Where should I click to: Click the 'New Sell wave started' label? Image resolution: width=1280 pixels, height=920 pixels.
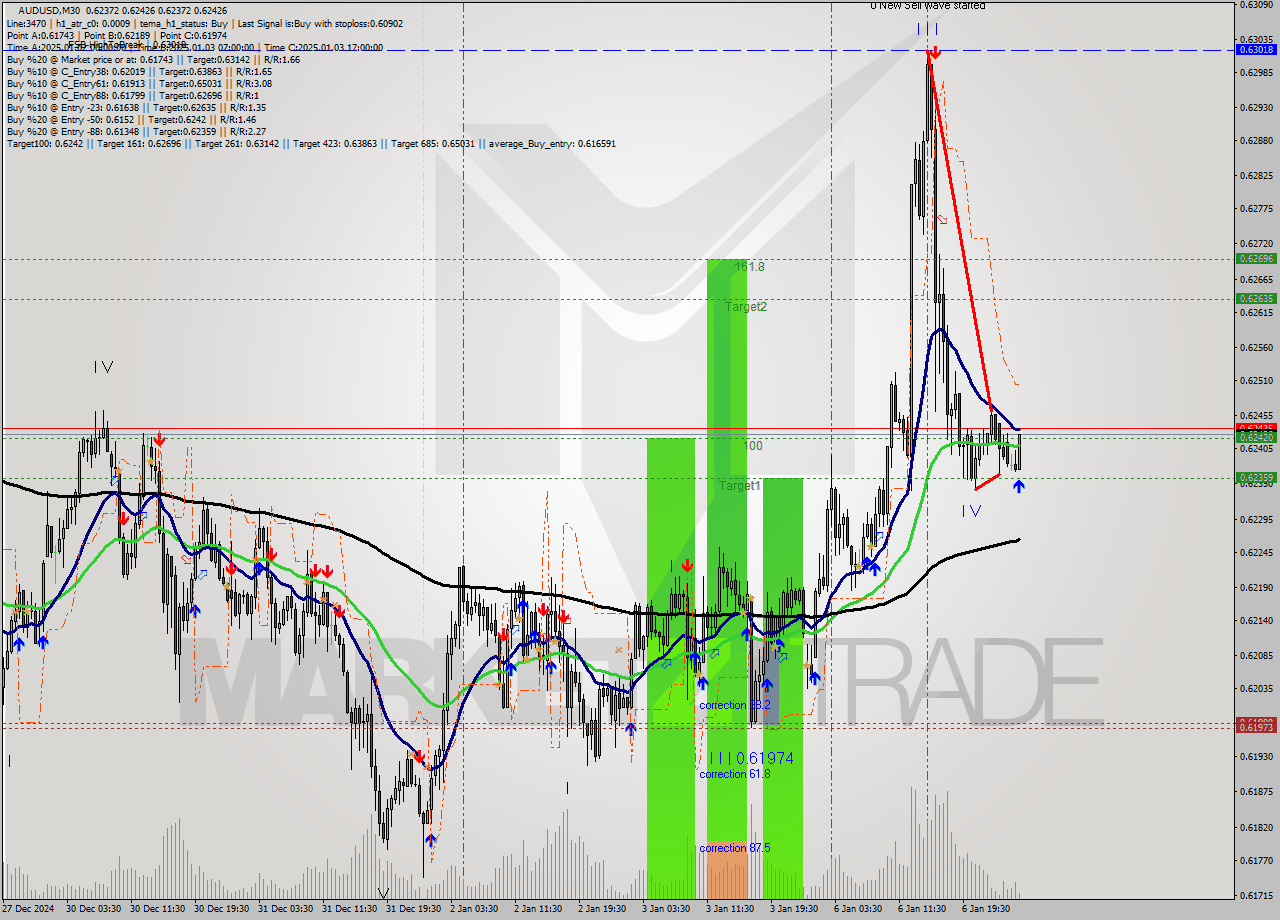point(927,5)
